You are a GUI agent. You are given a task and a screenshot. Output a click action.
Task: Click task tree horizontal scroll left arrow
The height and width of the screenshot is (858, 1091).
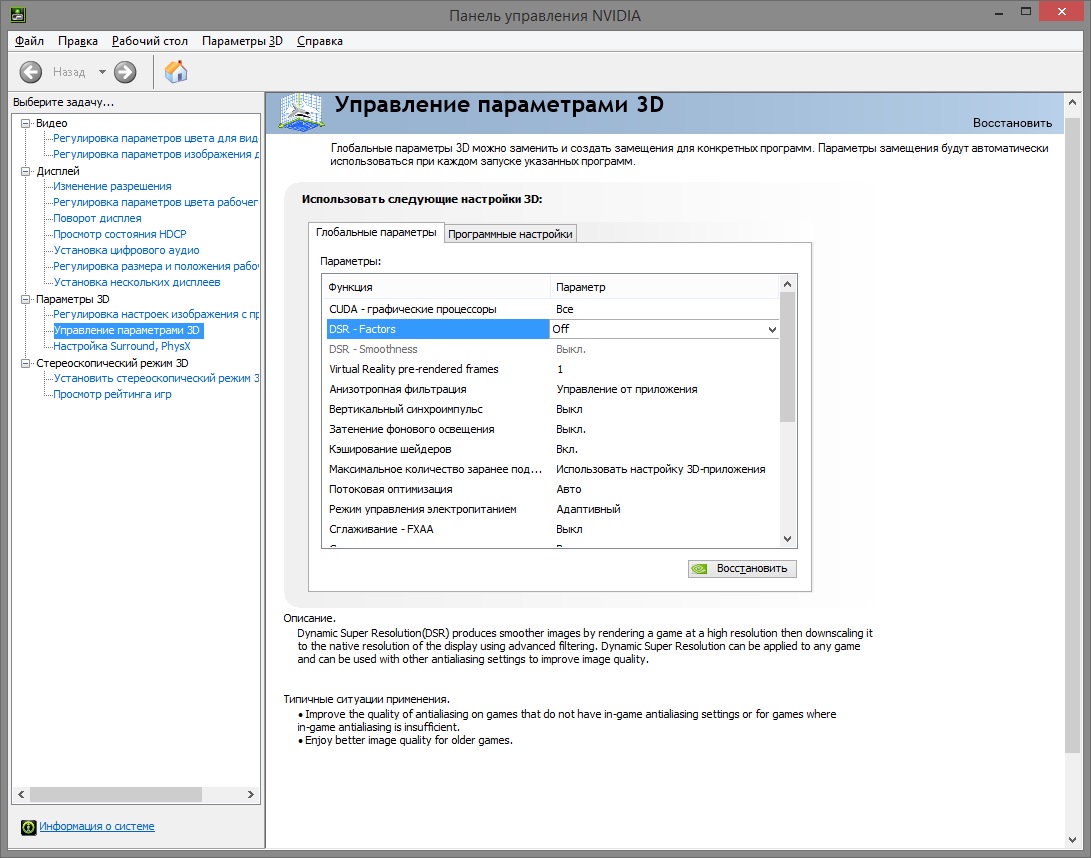click(x=21, y=795)
